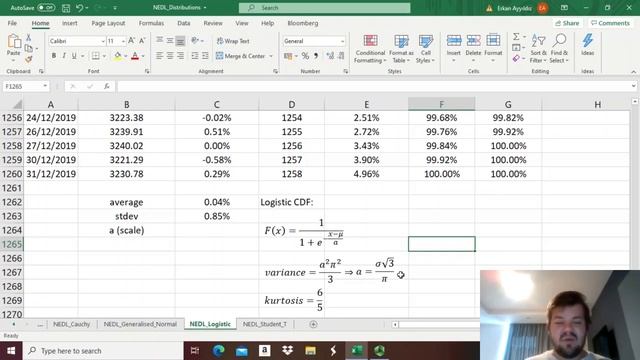The height and width of the screenshot is (360, 640).
Task: Open the Formulas ribbon tab
Action: (151, 23)
